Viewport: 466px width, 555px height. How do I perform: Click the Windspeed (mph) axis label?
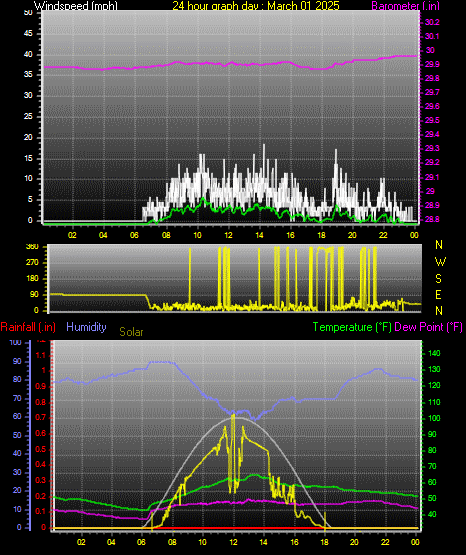point(75,6)
